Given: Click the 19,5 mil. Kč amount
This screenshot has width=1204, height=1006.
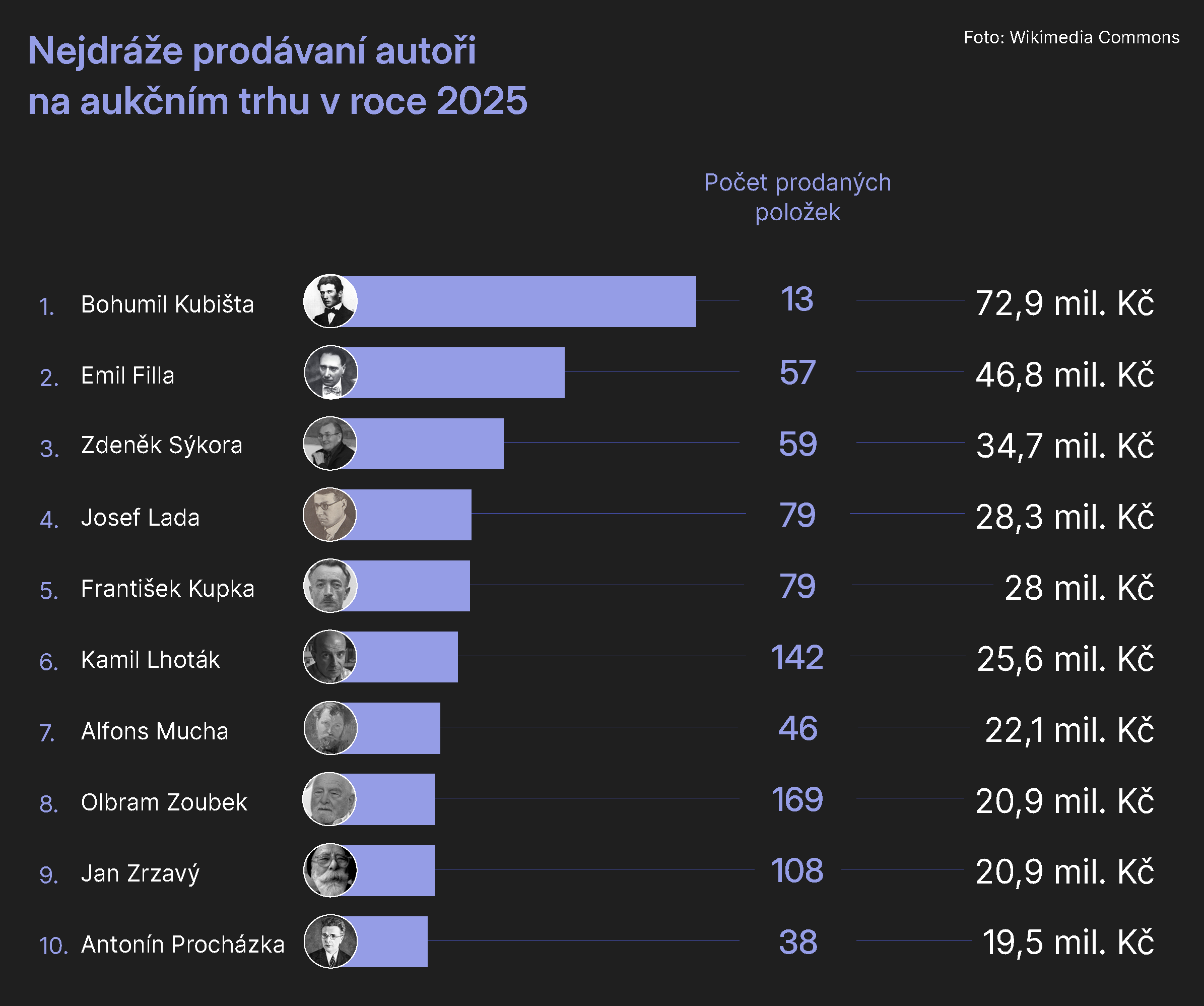Looking at the screenshot, I should [1067, 943].
